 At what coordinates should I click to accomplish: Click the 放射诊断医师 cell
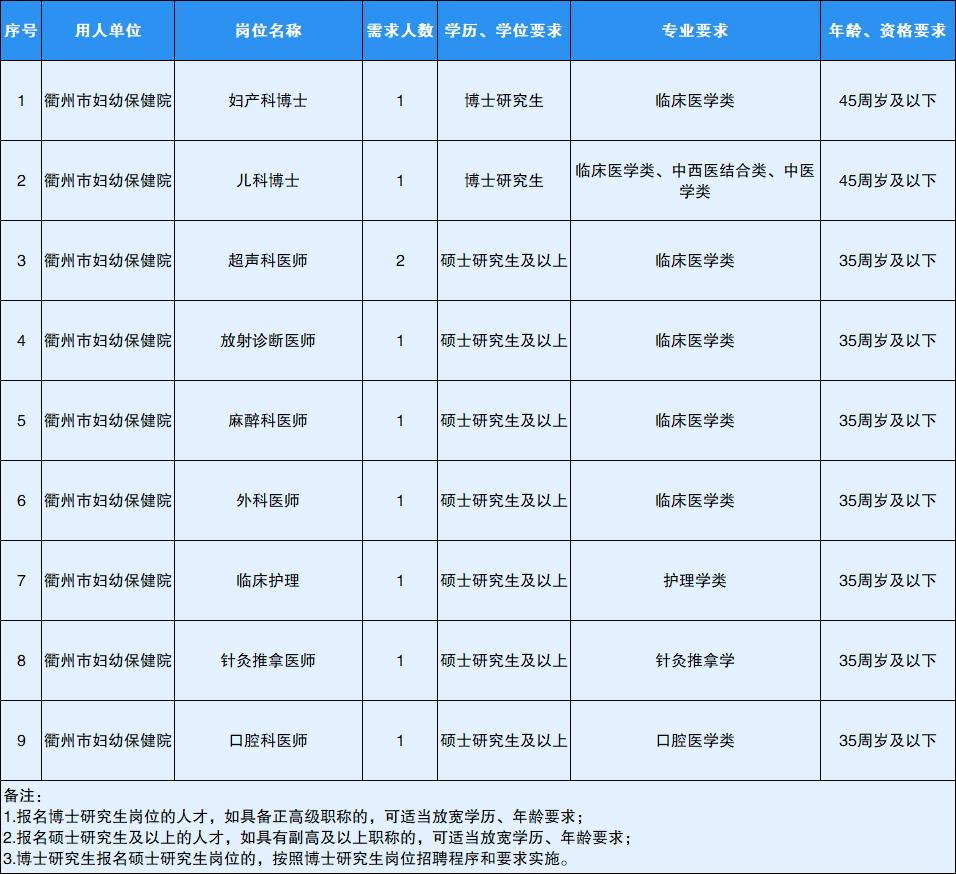268,341
